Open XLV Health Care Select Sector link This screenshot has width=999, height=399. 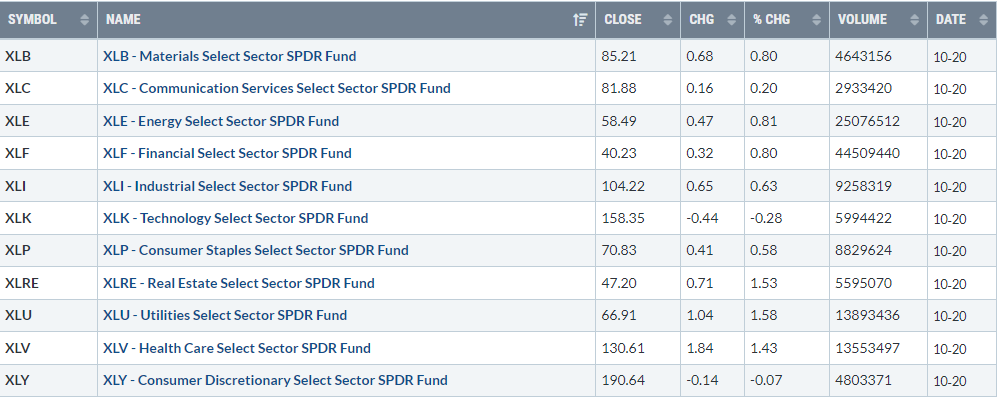pyautogui.click(x=237, y=348)
